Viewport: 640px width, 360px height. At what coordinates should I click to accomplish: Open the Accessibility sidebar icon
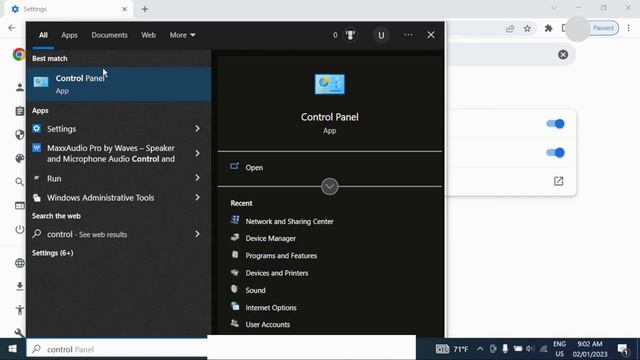[19, 310]
